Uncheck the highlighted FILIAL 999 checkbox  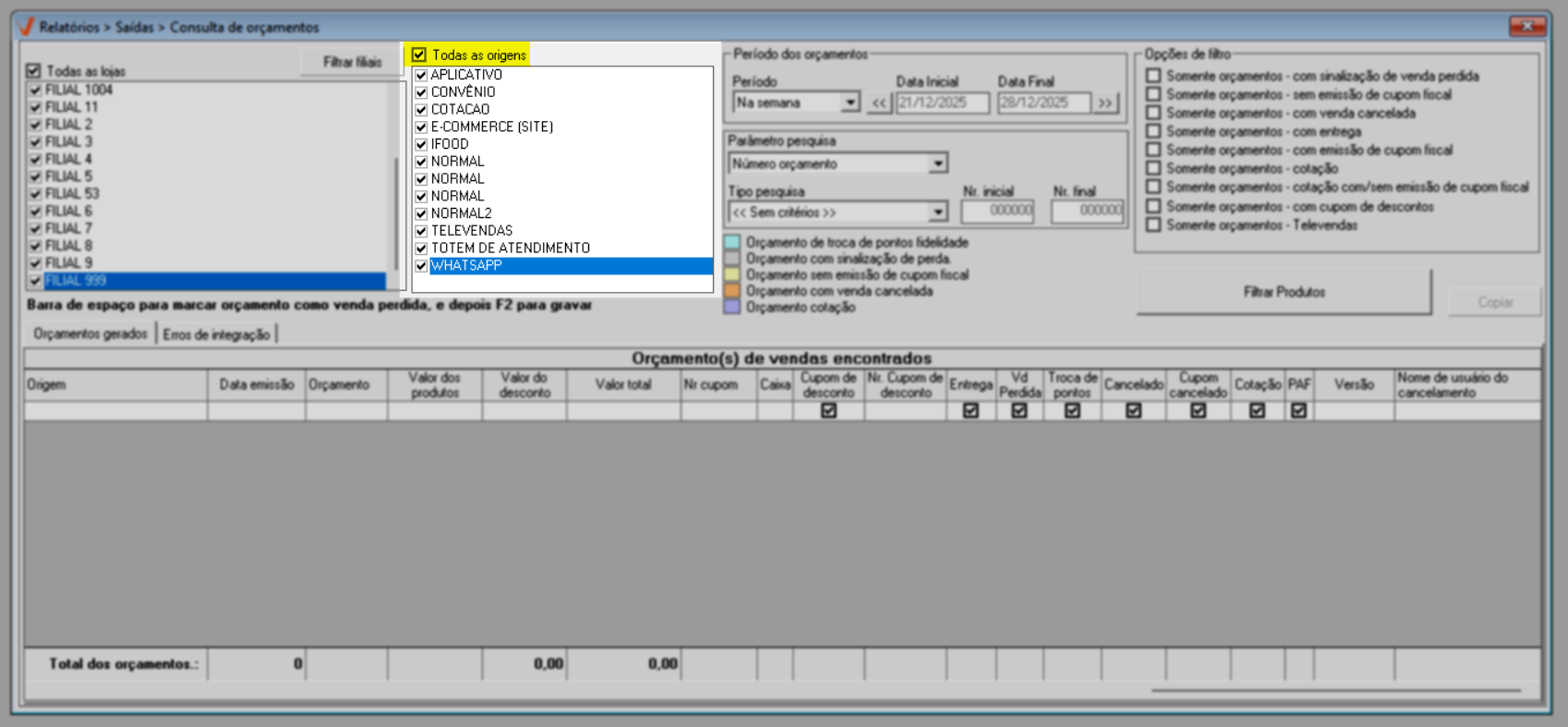tap(35, 281)
